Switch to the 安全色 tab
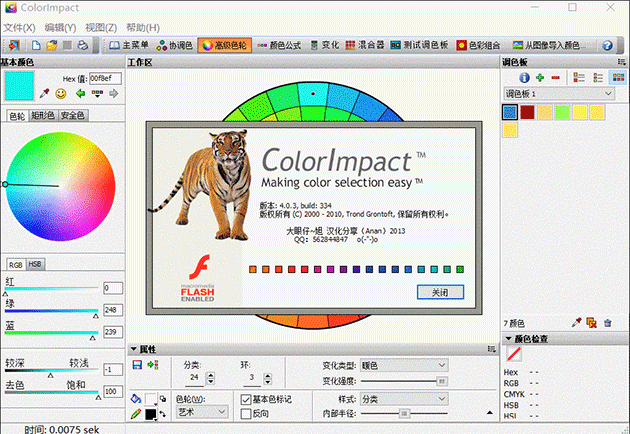The image size is (630, 434). click(72, 115)
